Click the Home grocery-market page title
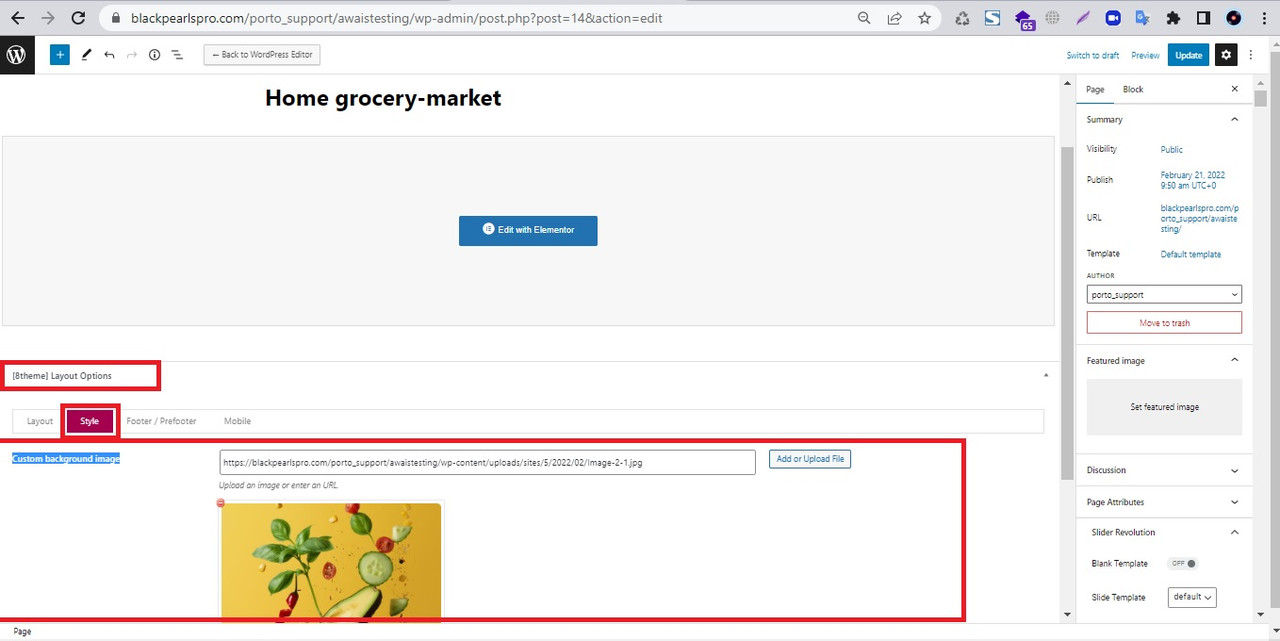This screenshot has height=641, width=1280. (383, 98)
